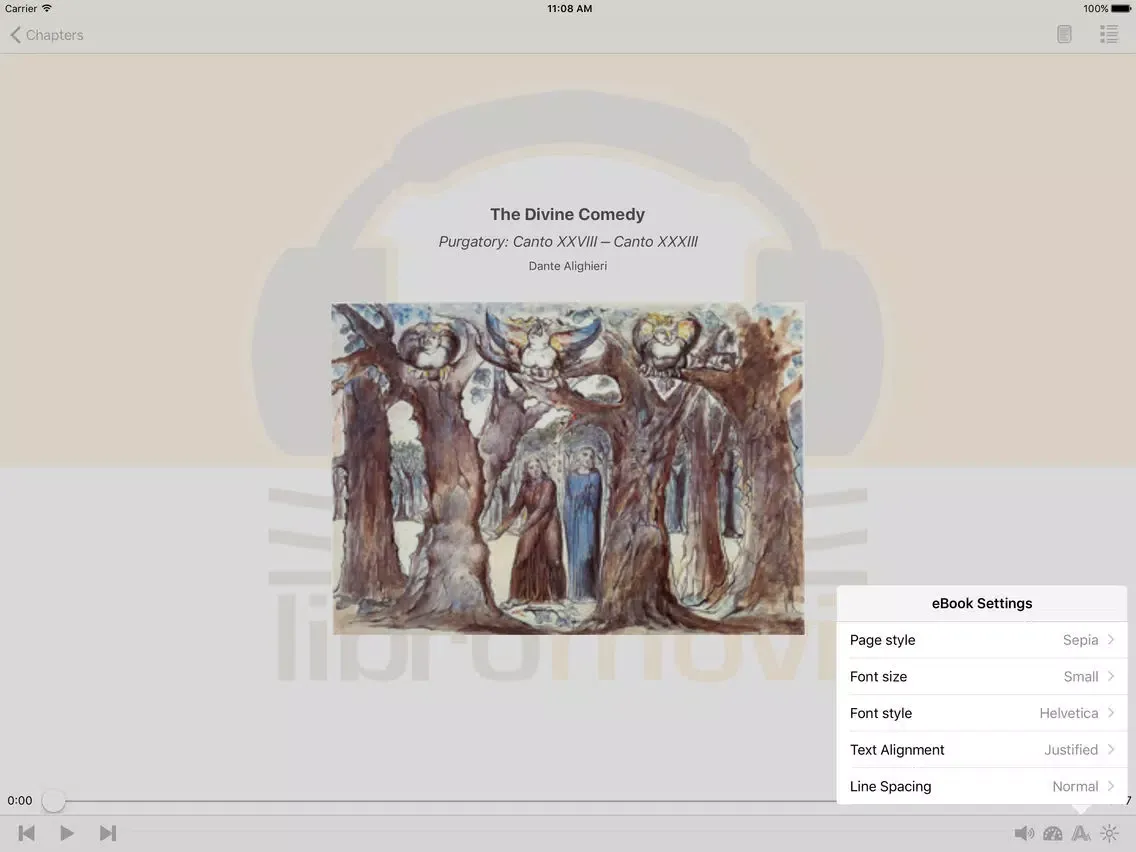Open the volume speaker control
The width and height of the screenshot is (1136, 852).
[1024, 833]
